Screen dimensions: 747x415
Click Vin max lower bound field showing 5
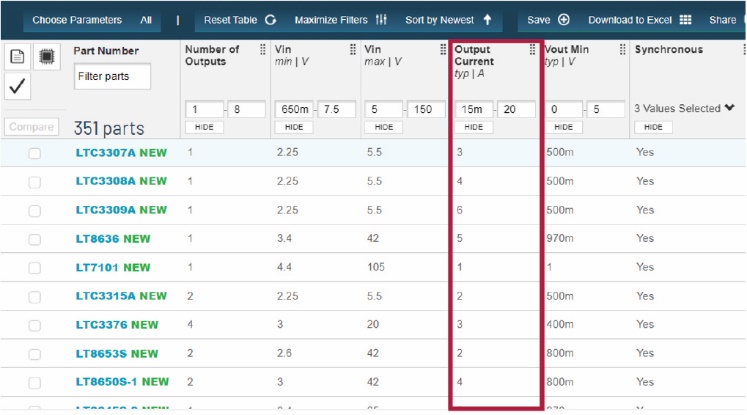tap(384, 110)
